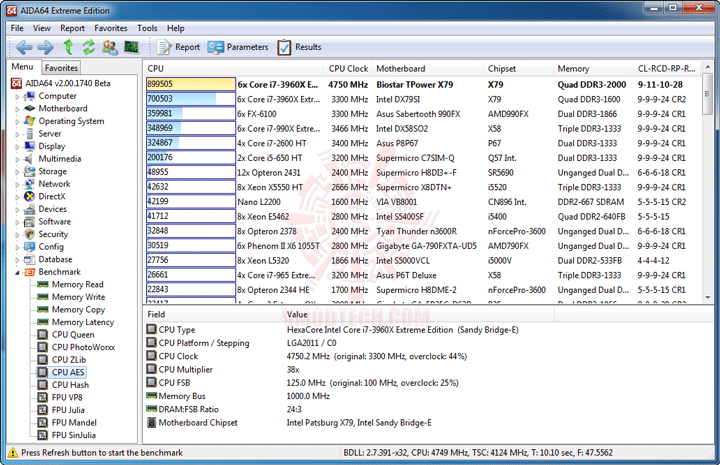Expand the Display tree node
The height and width of the screenshot is (465, 720).
click(x=17, y=146)
